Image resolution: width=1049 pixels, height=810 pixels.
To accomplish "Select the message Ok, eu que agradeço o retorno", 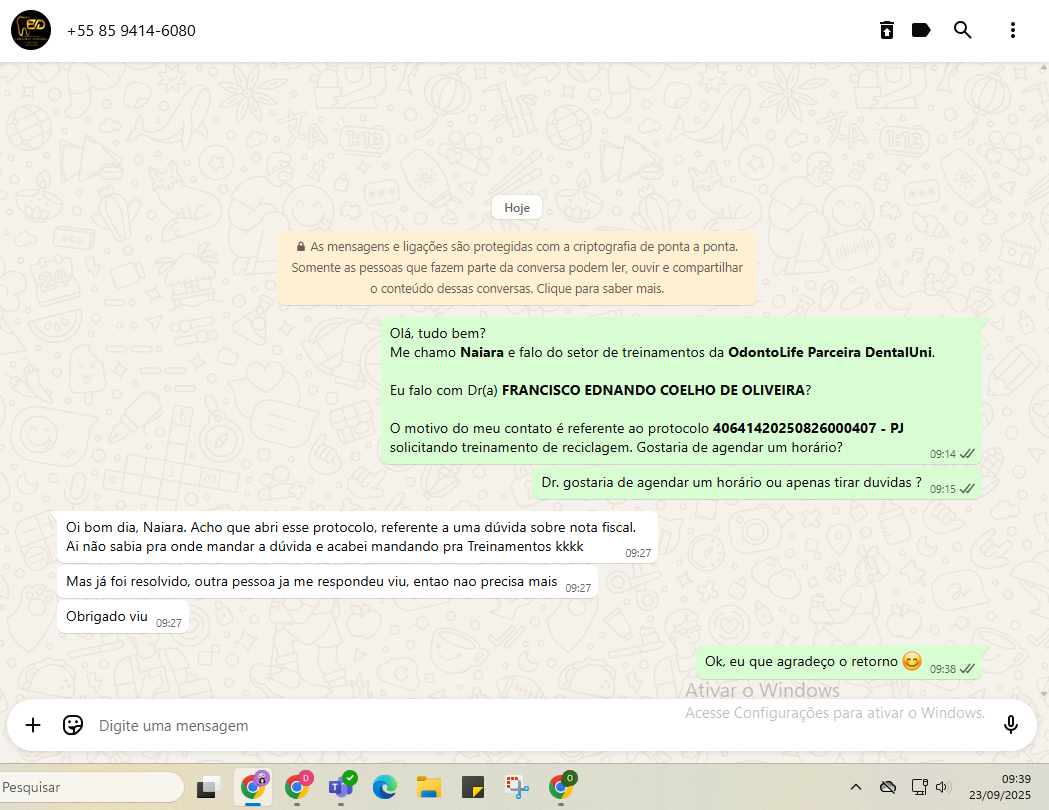I will [838, 662].
